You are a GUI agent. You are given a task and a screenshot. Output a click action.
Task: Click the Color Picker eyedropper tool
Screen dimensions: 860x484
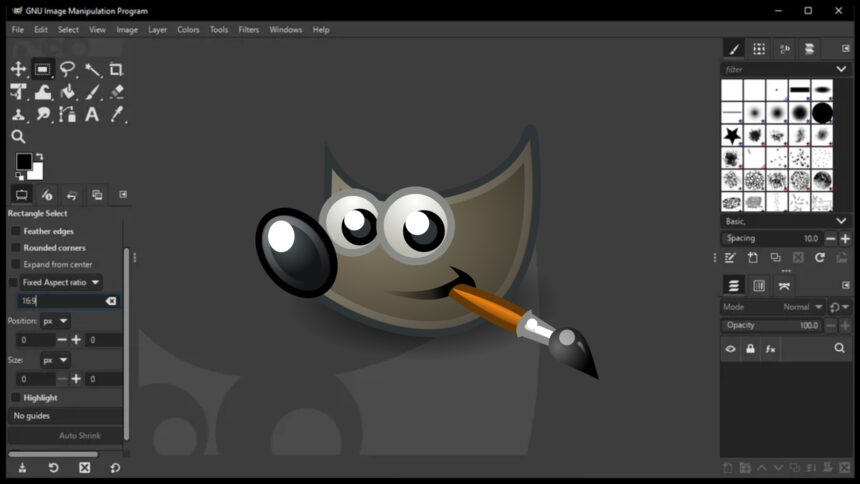click(116, 114)
